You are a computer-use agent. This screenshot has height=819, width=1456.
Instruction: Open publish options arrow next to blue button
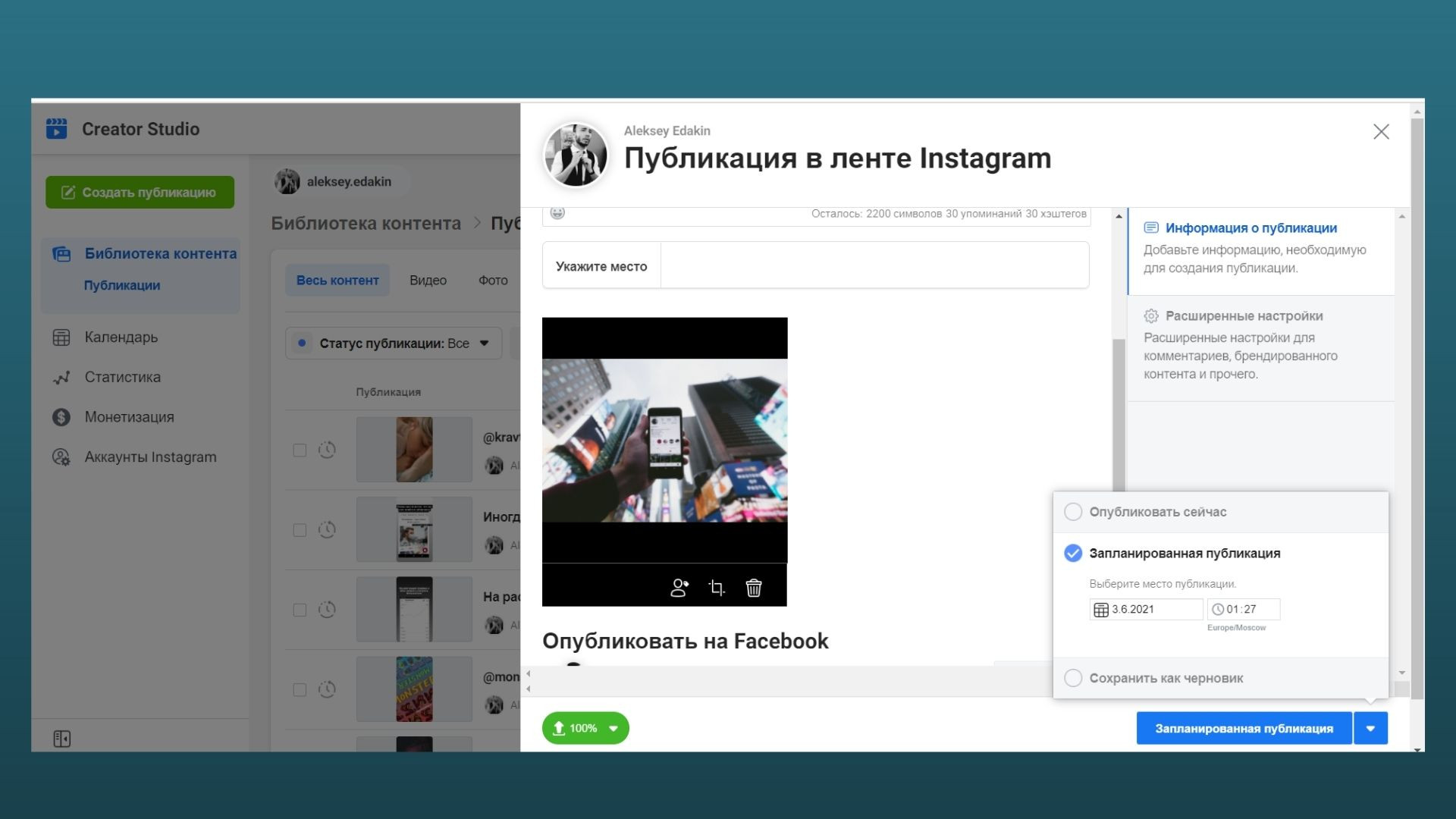coord(1371,728)
